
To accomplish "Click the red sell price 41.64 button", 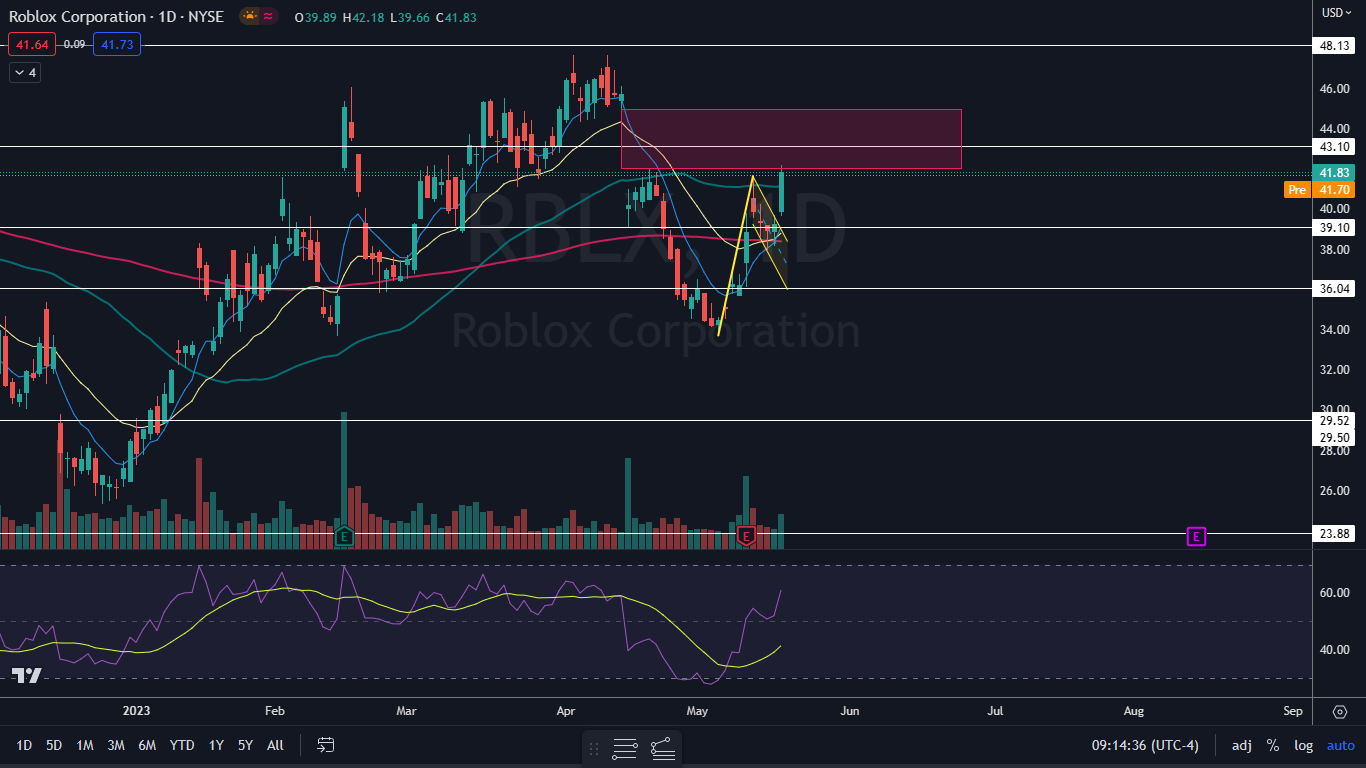I will (x=32, y=44).
